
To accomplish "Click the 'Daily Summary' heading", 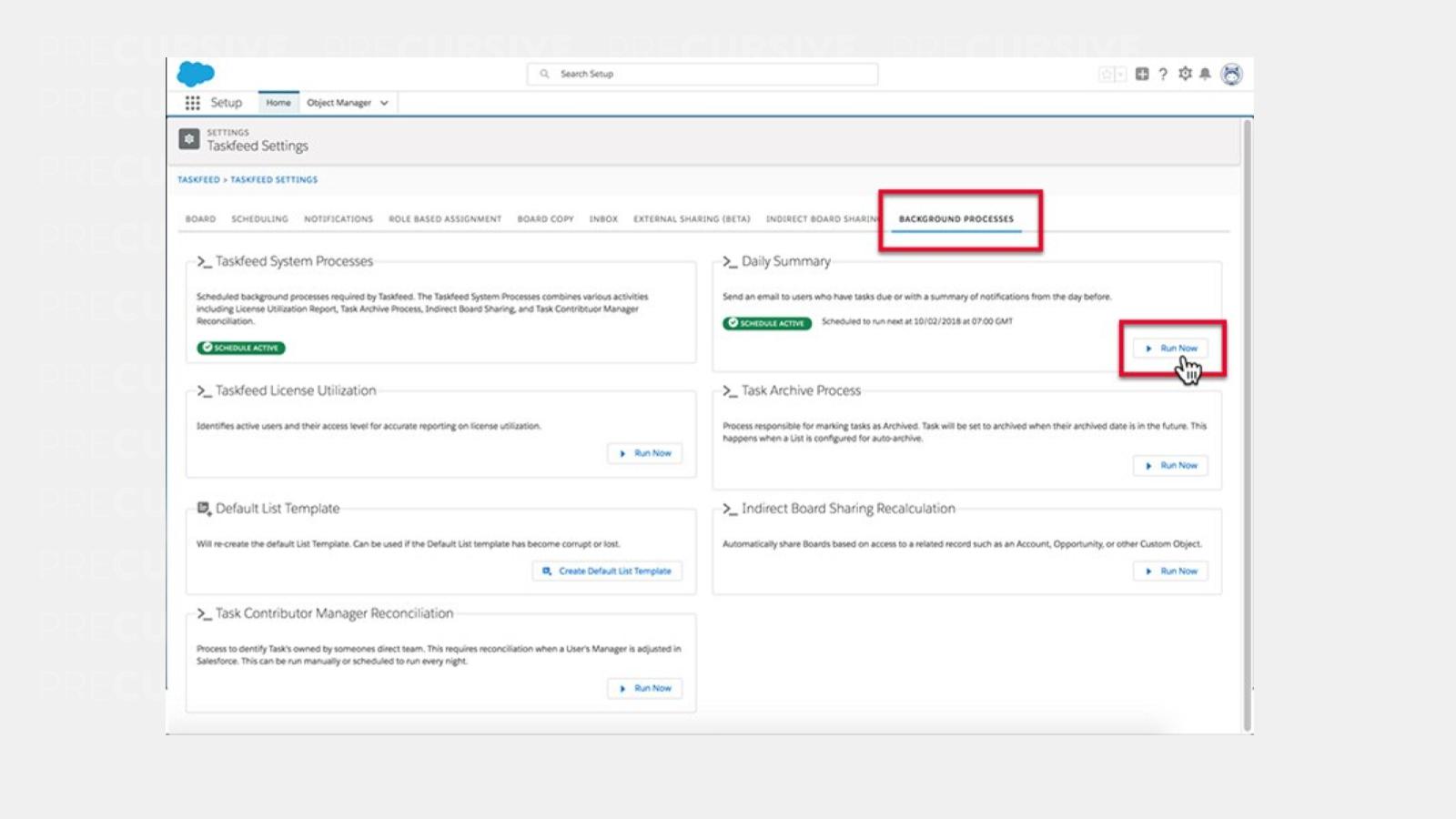I will (785, 261).
